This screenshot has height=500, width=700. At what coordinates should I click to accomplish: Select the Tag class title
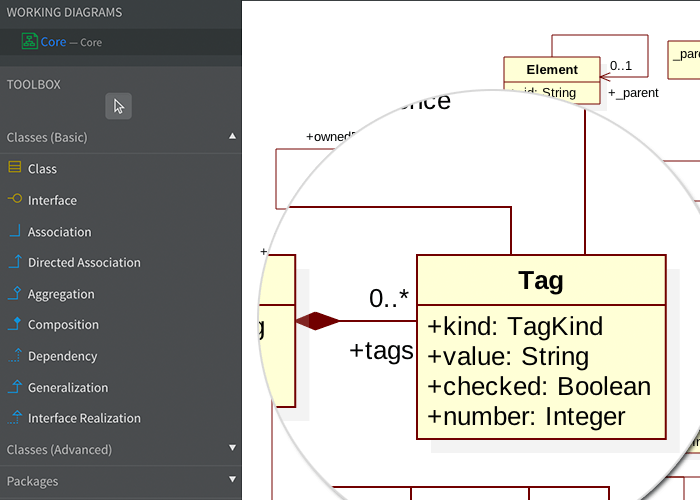pos(541,281)
